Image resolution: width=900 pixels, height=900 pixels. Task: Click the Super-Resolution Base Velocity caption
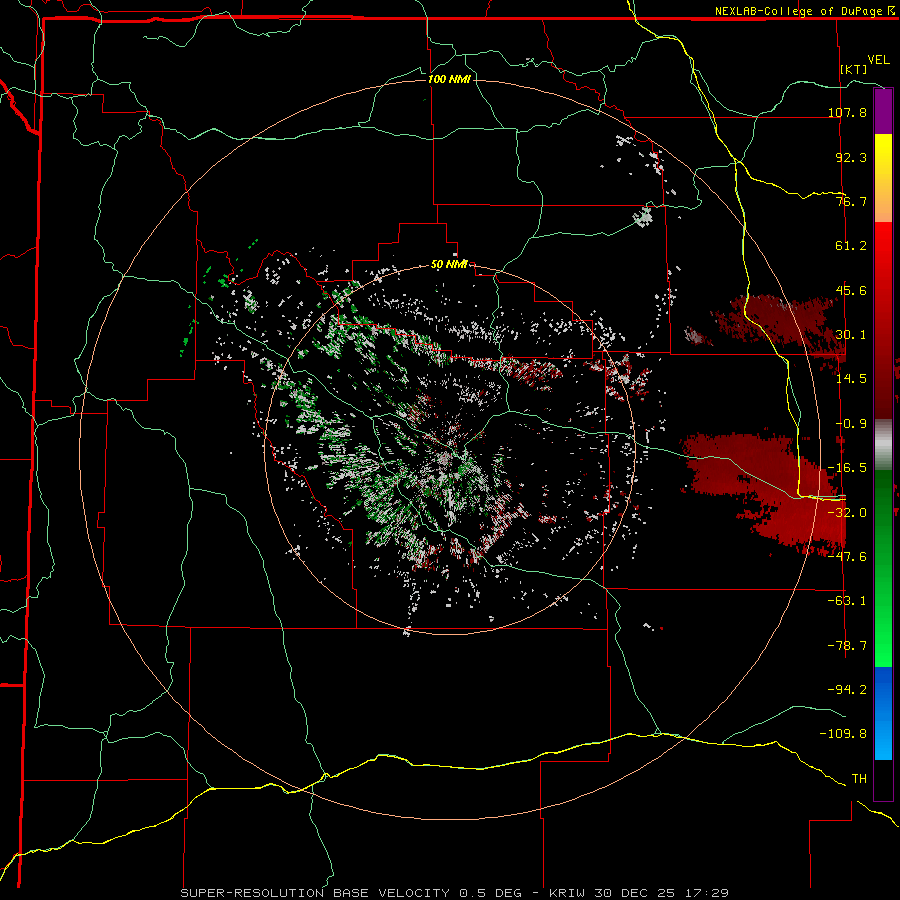[x=455, y=893]
